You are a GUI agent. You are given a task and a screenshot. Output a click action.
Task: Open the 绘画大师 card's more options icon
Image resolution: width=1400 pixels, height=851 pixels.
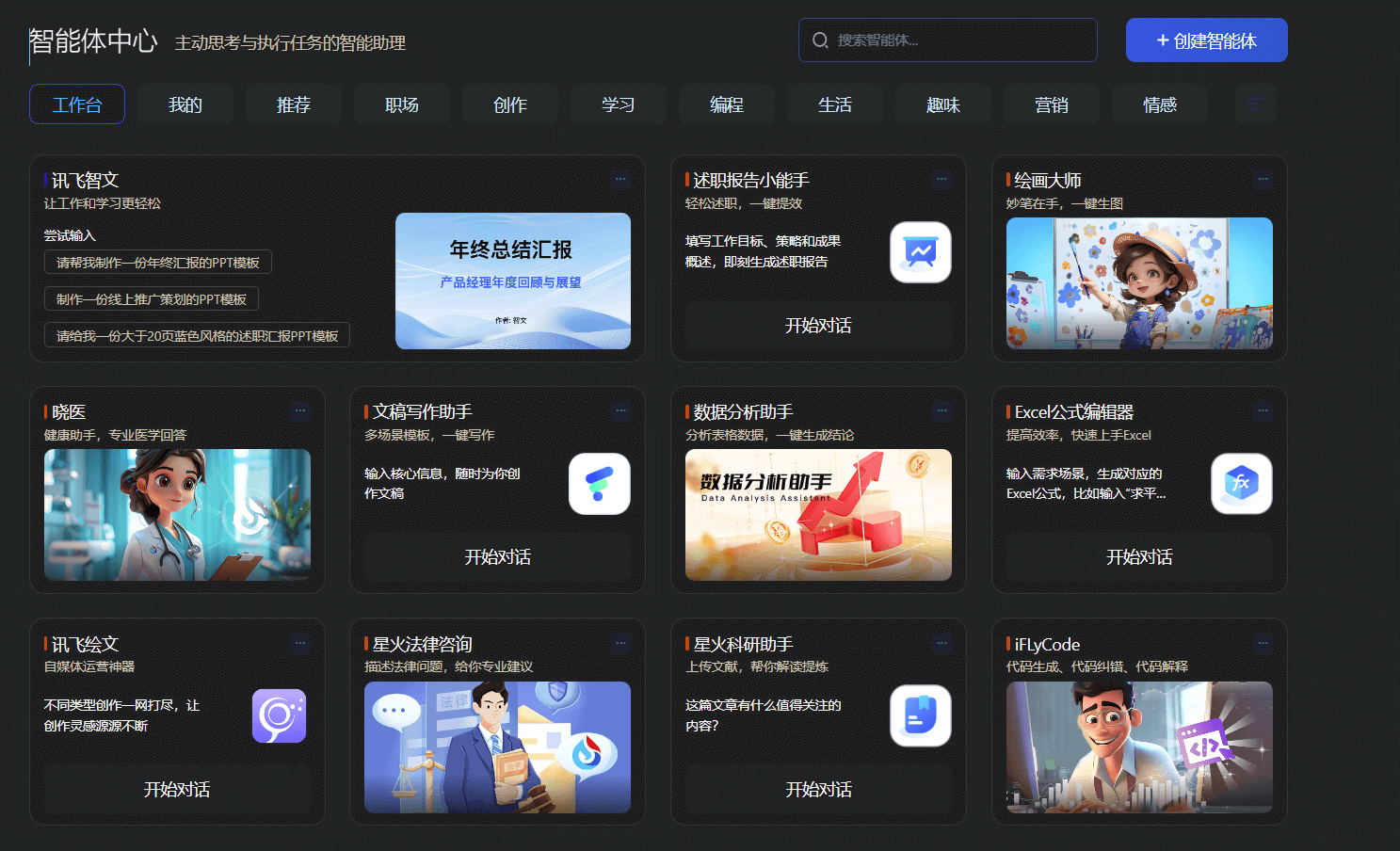[x=1263, y=179]
